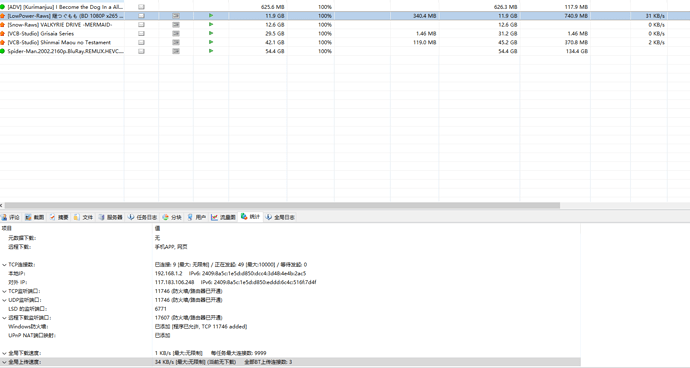The height and width of the screenshot is (368, 690).
Task: Click the 54.4 GB size of Spider-Man
Action: 275,51
